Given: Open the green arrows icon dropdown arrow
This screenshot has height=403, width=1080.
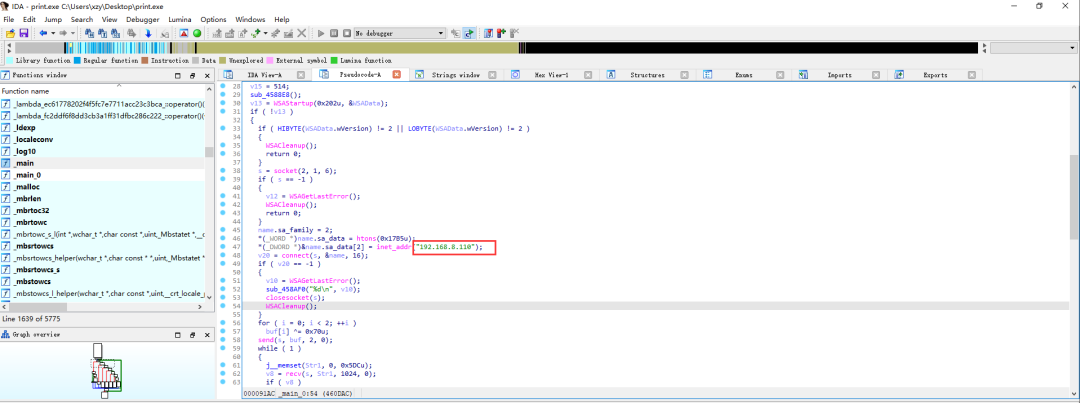Looking at the screenshot, I should pos(265,33).
